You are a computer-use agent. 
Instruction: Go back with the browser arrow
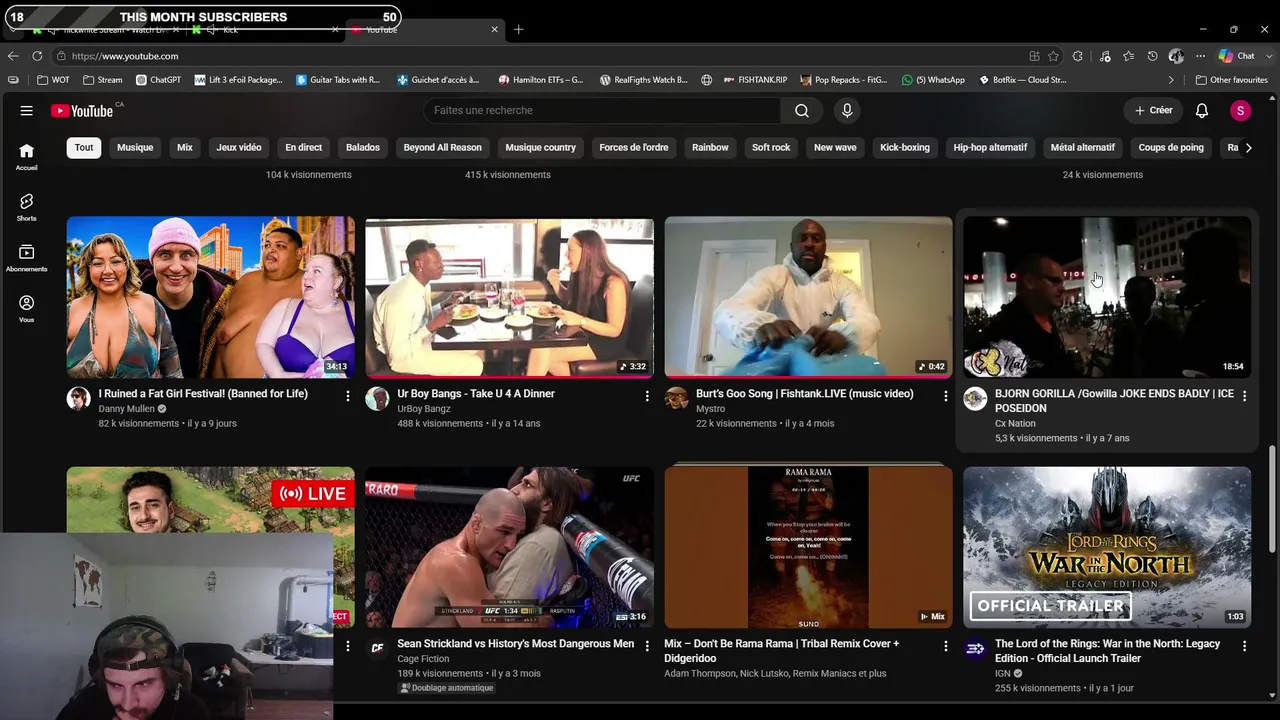[x=13, y=56]
